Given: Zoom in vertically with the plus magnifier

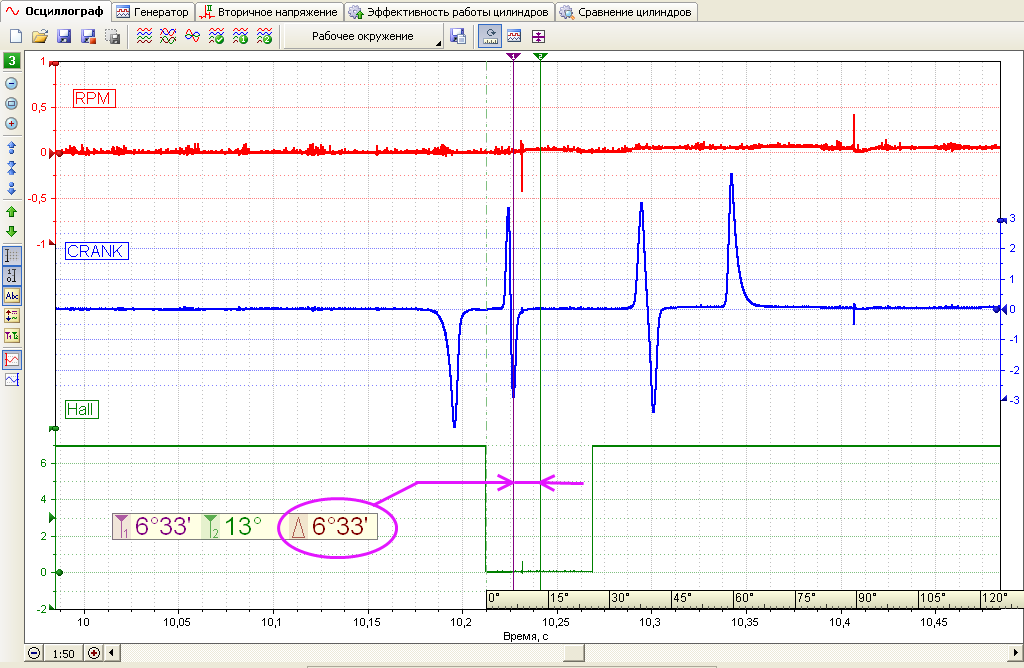Looking at the screenshot, I should [11, 123].
